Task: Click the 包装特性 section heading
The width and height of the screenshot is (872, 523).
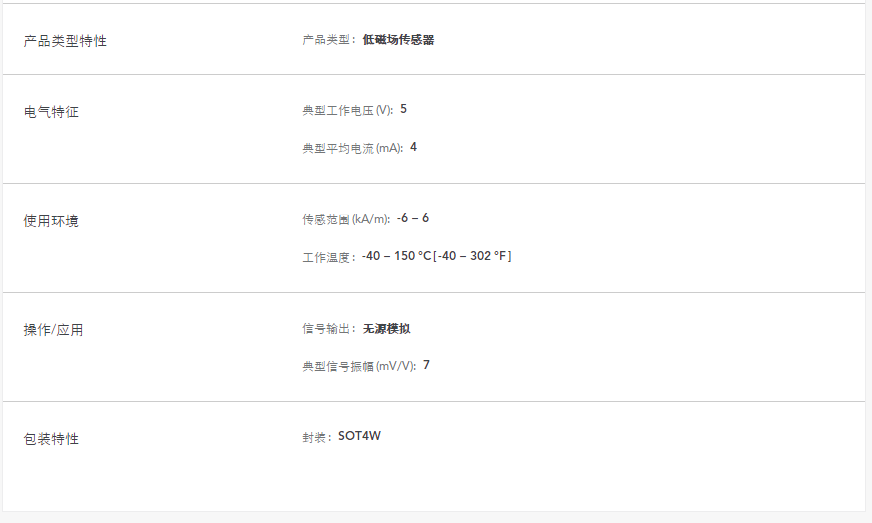Action: pyautogui.click(x=51, y=439)
